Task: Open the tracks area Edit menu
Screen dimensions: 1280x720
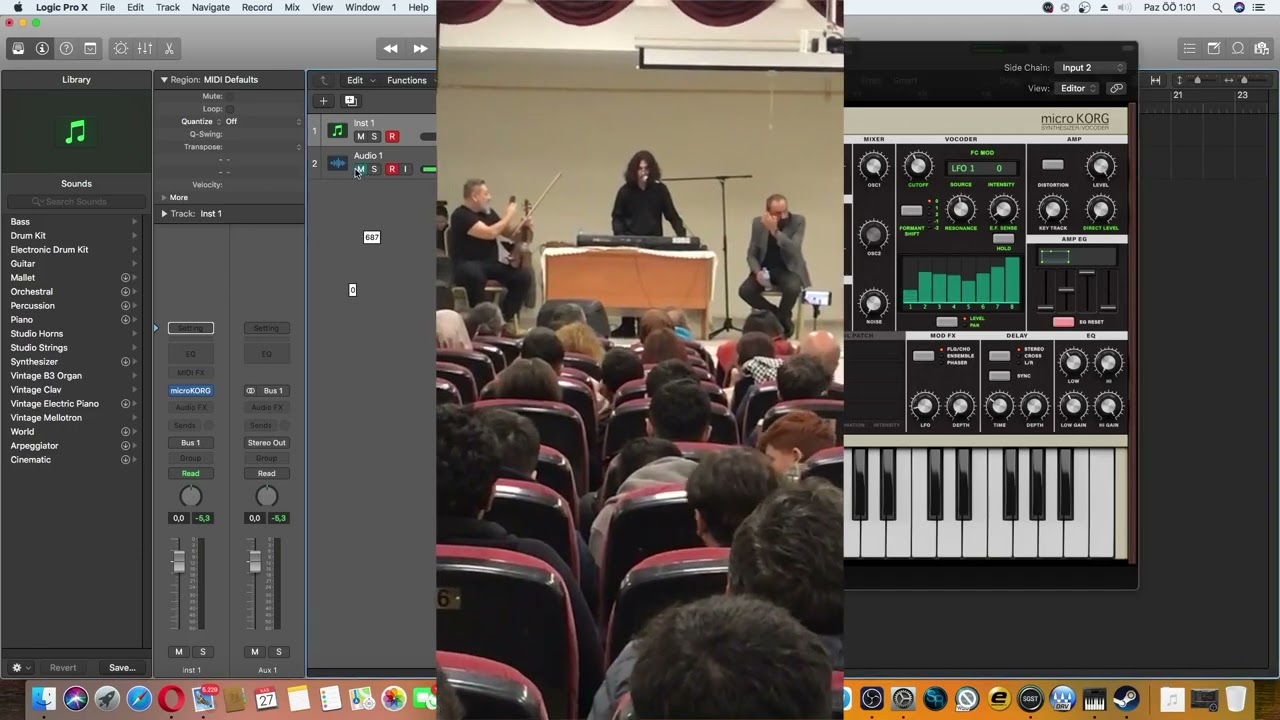Action: click(x=360, y=80)
